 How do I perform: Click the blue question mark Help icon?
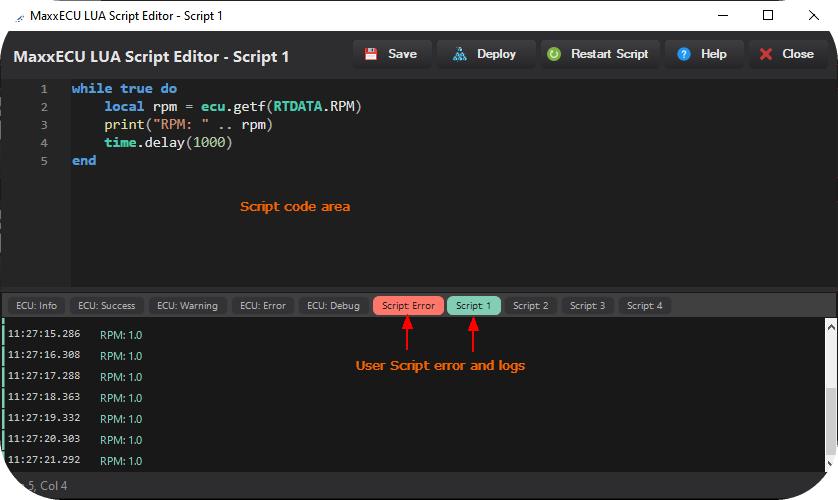coord(684,54)
